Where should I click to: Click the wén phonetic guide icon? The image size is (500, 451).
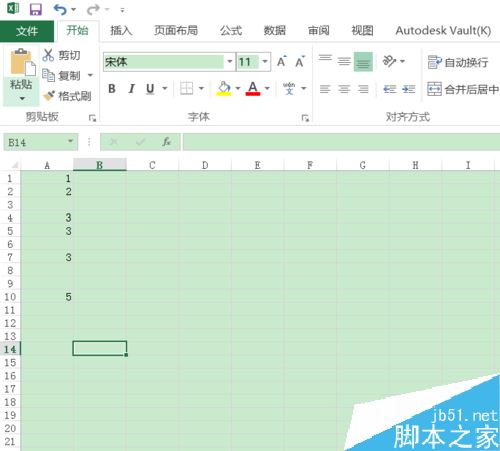pos(289,89)
